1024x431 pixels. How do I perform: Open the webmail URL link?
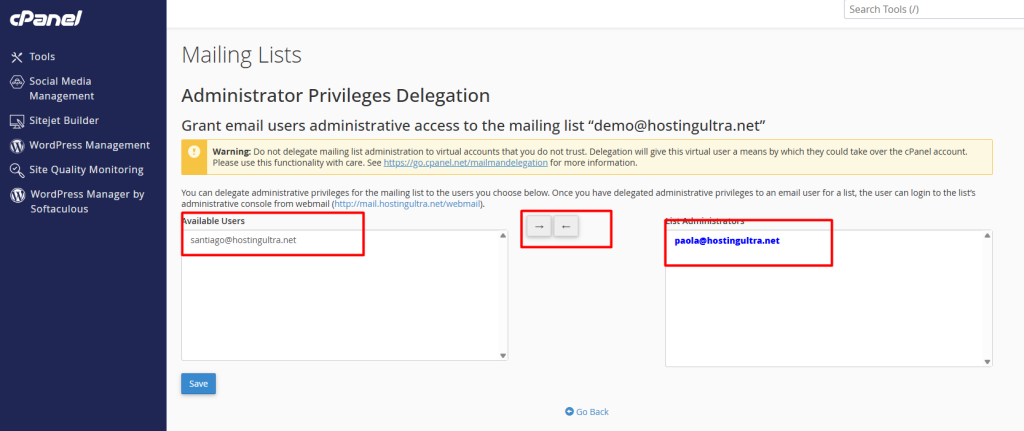pyautogui.click(x=408, y=204)
